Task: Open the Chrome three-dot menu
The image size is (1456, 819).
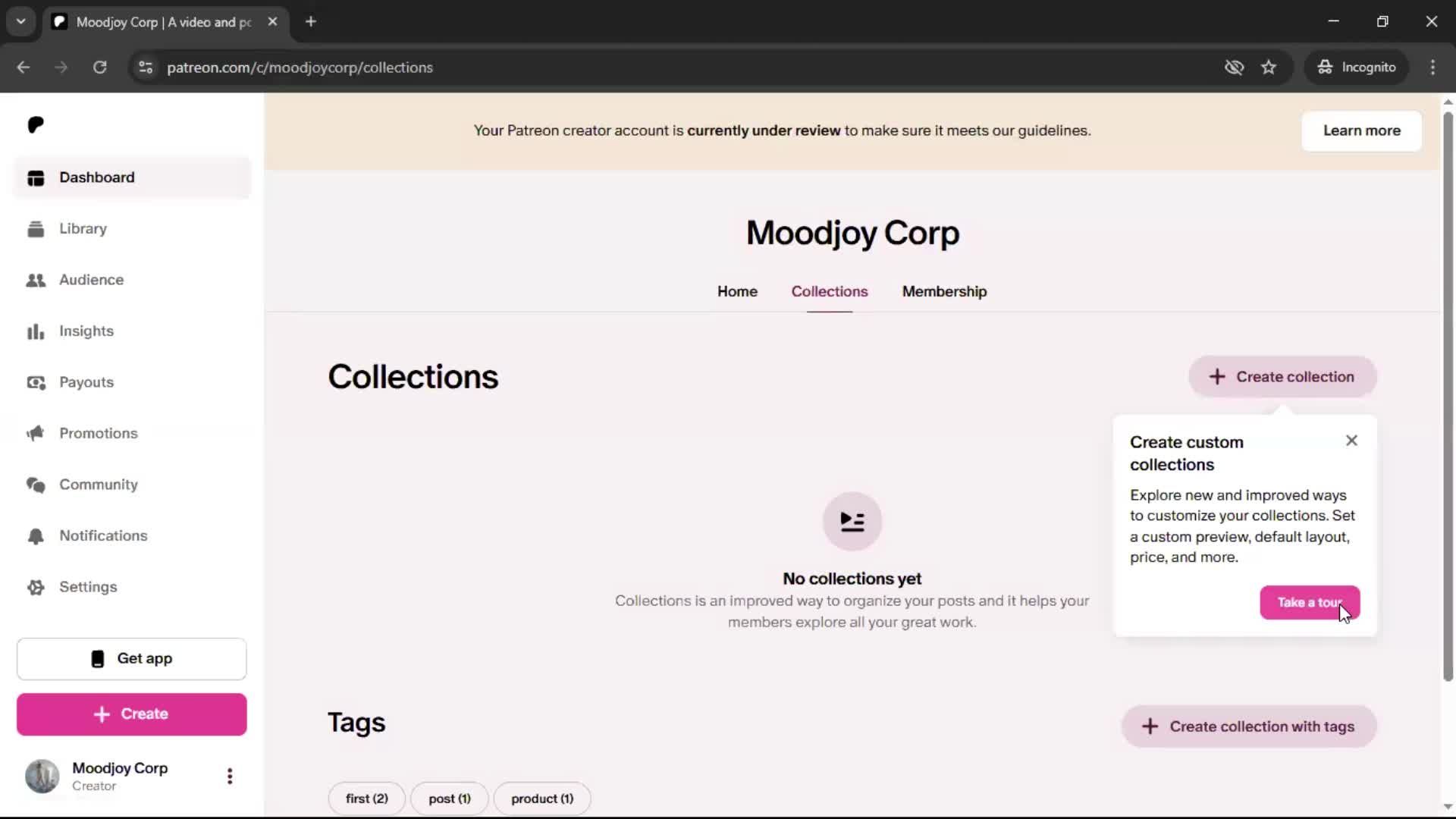Action: click(1432, 67)
